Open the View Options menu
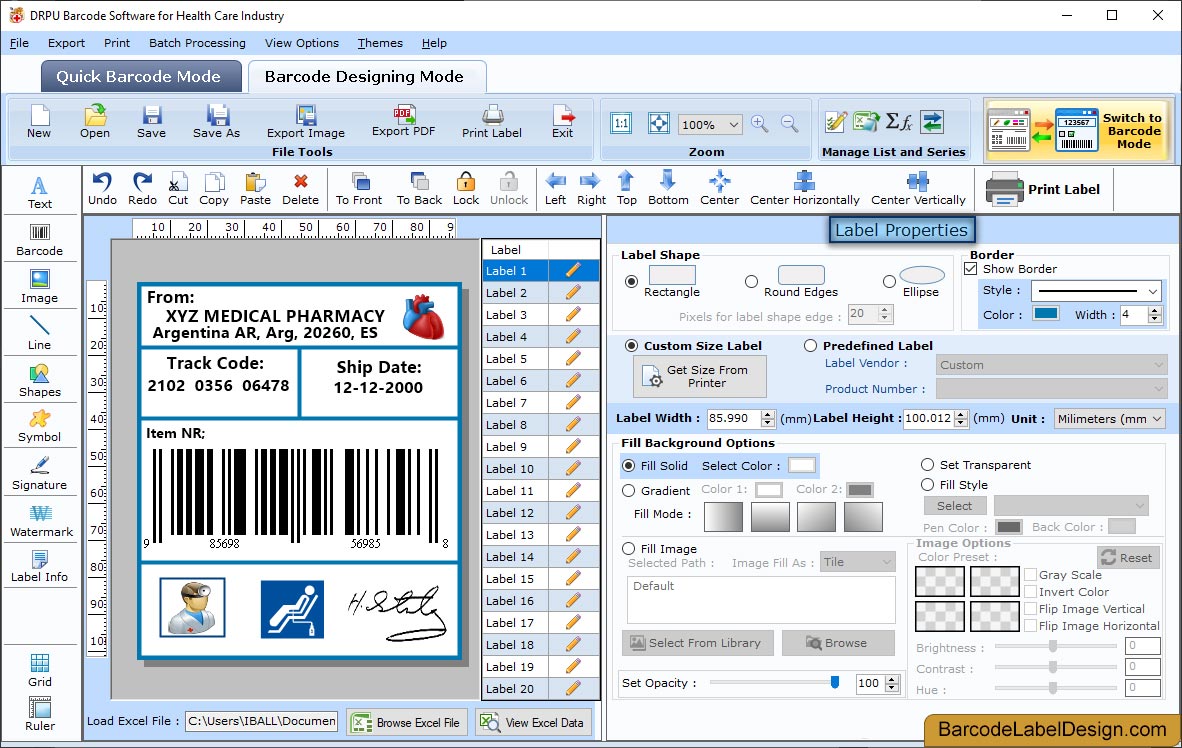This screenshot has height=748, width=1182. click(x=302, y=43)
